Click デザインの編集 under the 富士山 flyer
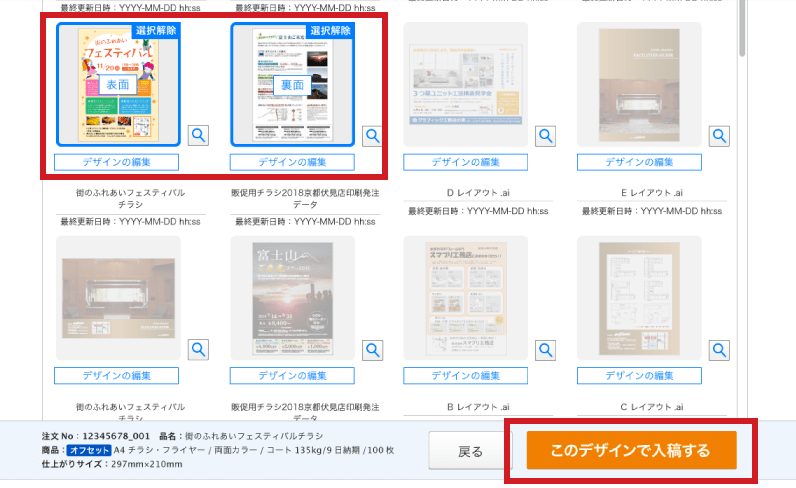The height and width of the screenshot is (488, 796). [x=291, y=376]
